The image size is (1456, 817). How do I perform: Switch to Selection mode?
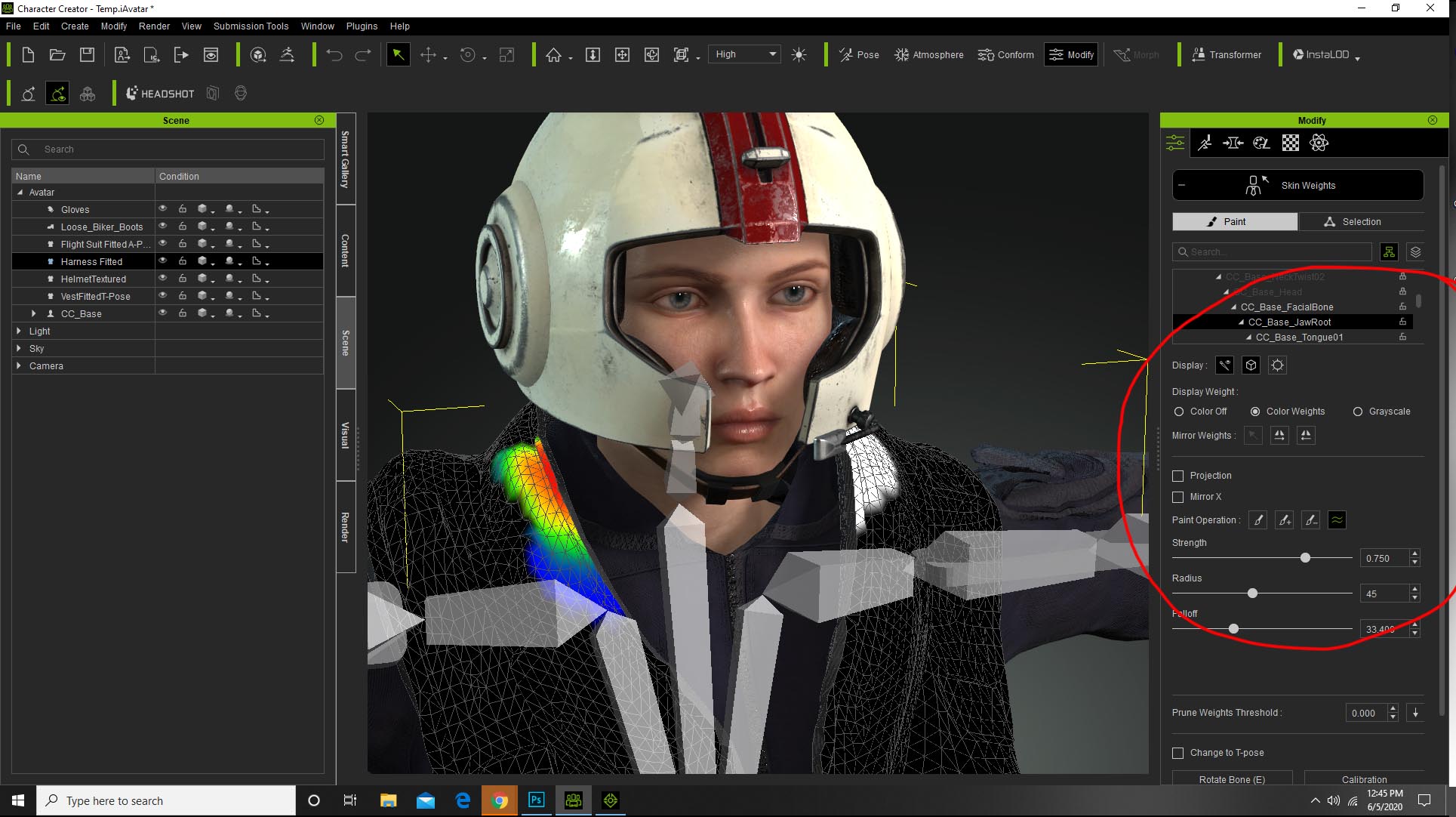(1361, 221)
